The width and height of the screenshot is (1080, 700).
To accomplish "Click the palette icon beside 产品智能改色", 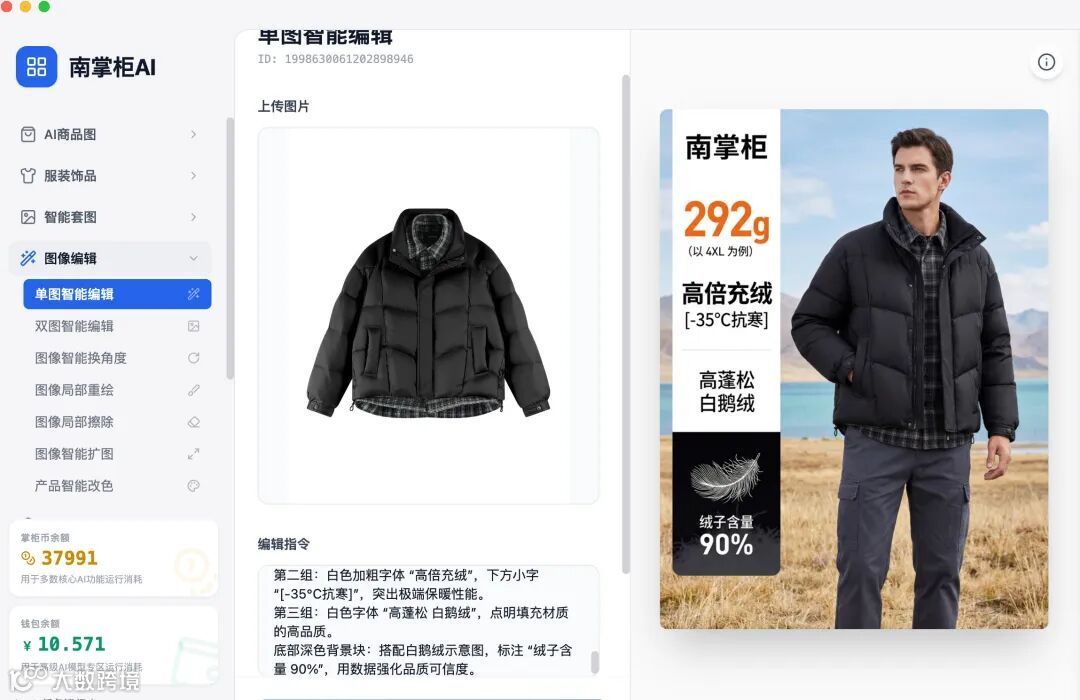I will 194,486.
